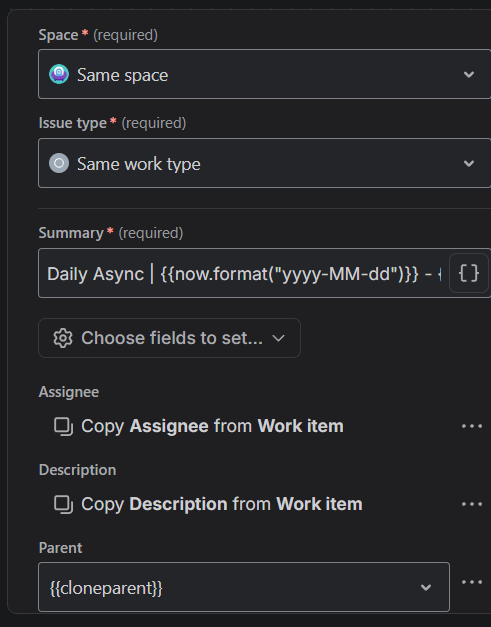Select the Same work type text field
Image resolution: width=491 pixels, height=627 pixels.
click(x=139, y=164)
